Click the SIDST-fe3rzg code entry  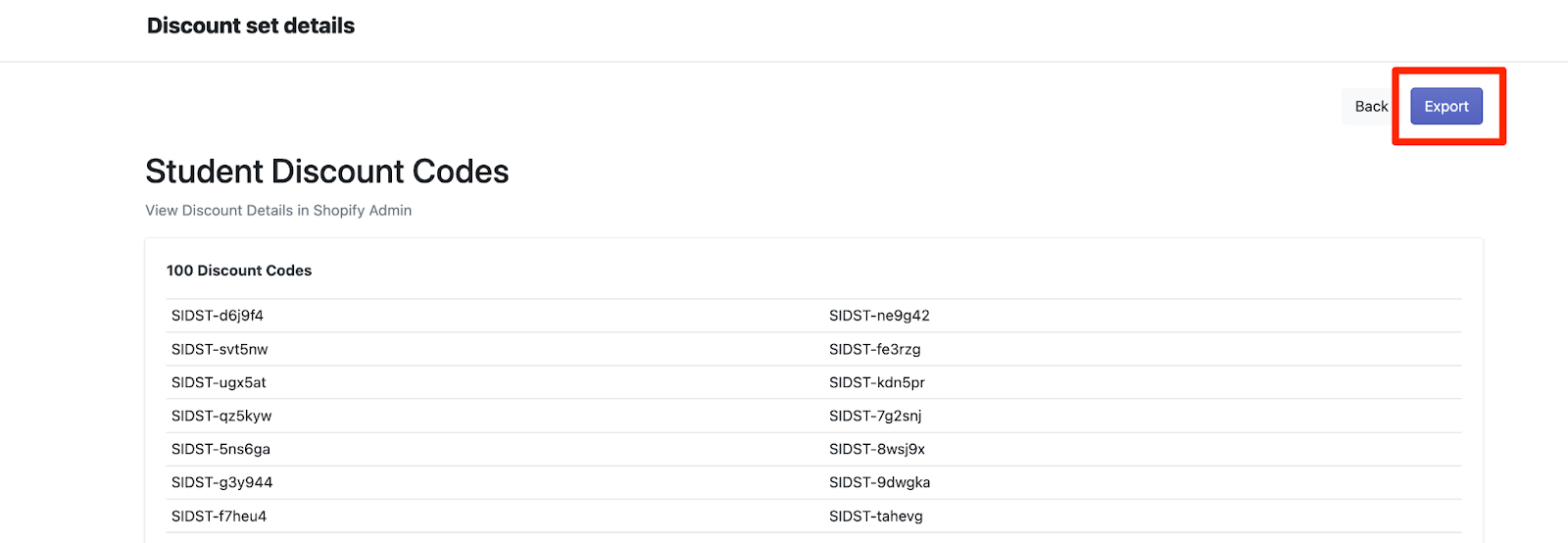tap(874, 349)
